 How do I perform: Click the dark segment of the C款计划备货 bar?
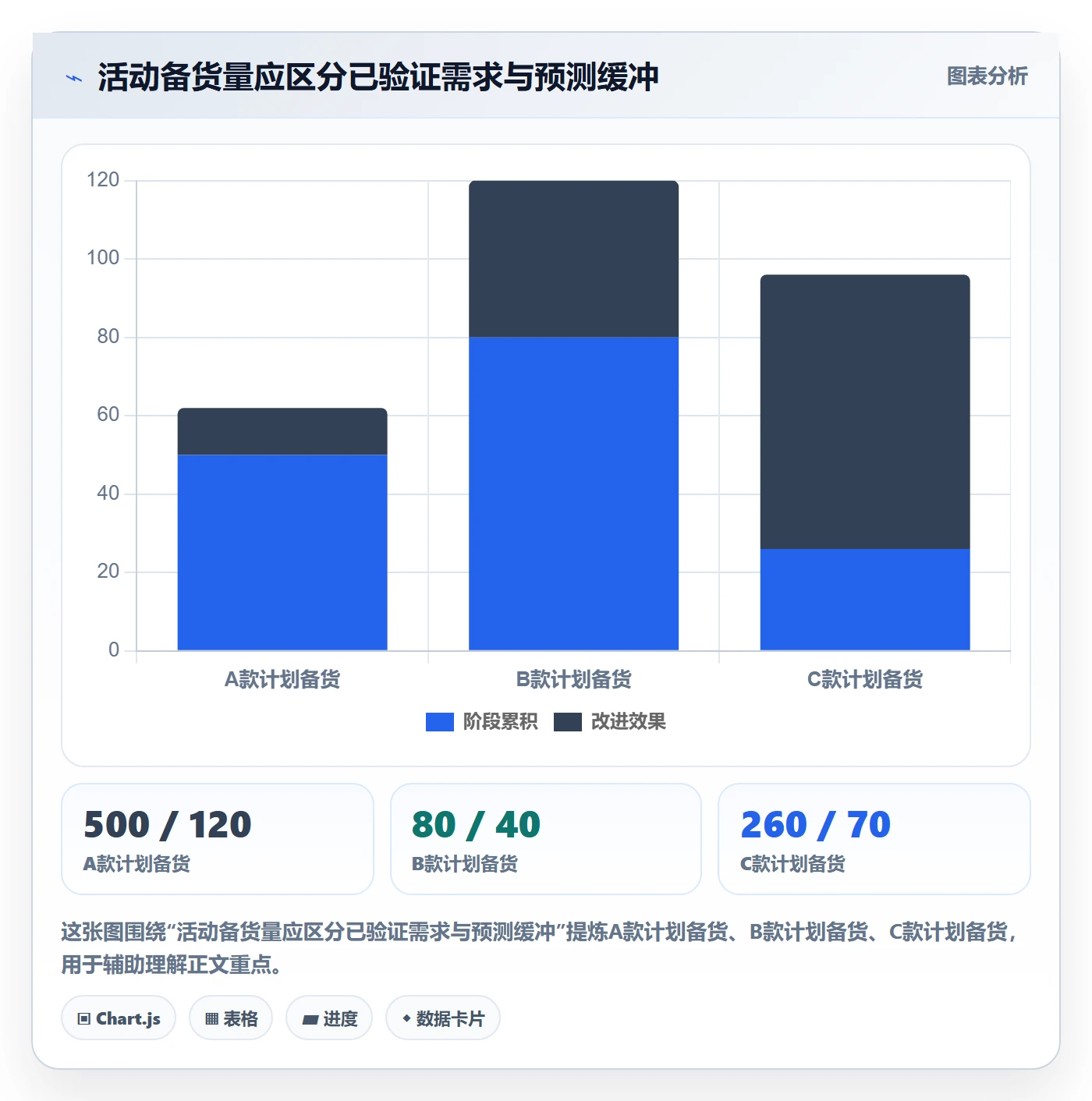(x=865, y=412)
